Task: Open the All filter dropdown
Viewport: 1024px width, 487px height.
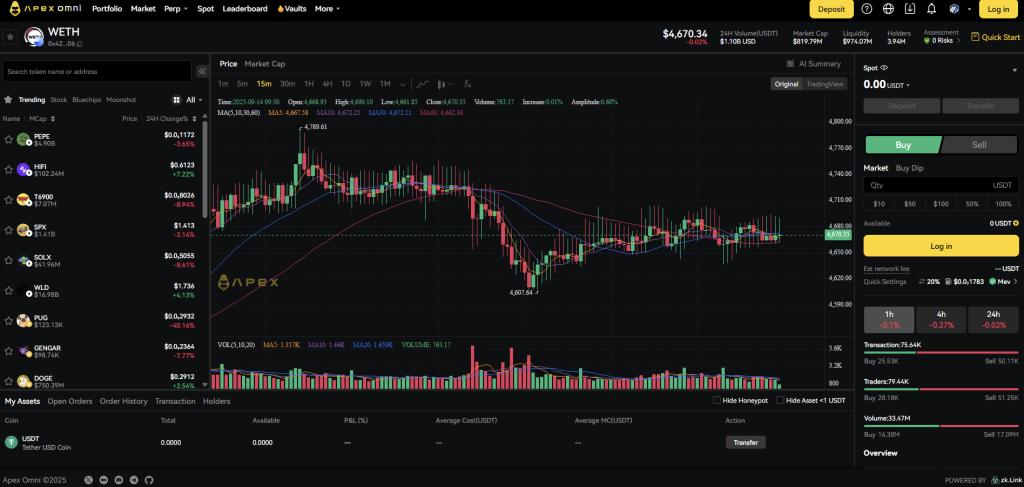Action: [x=194, y=100]
